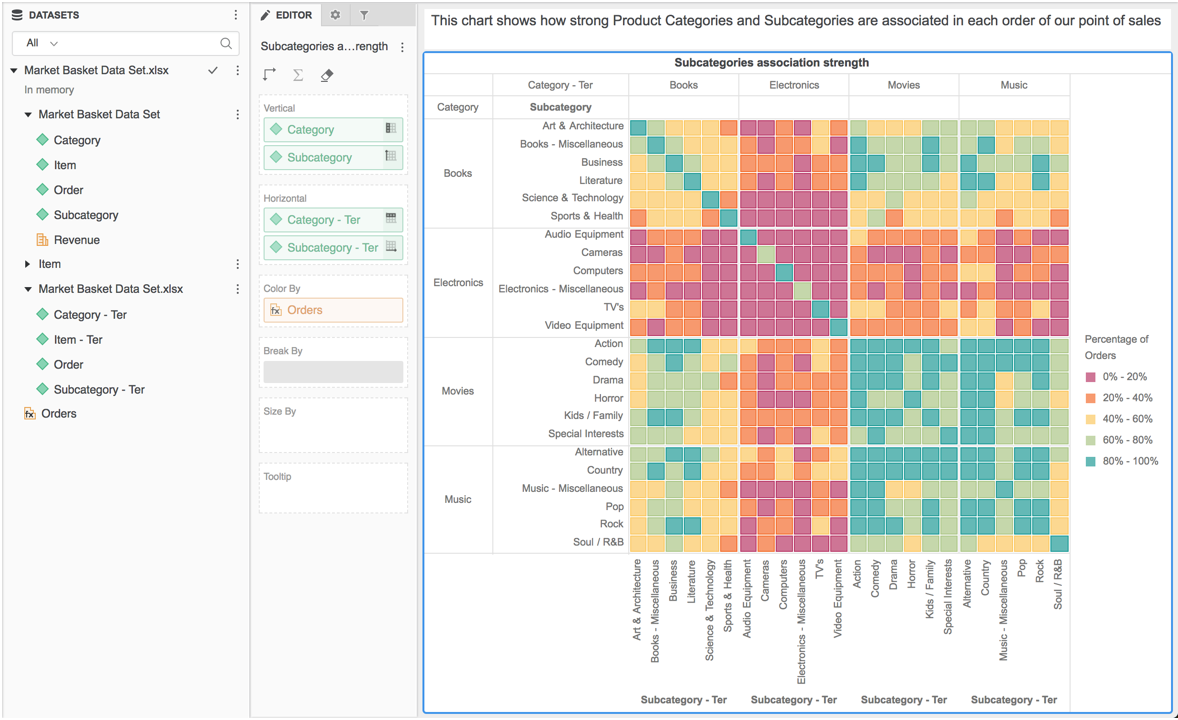Click the empty Break By drop zone
1178x720 pixels.
pos(333,372)
